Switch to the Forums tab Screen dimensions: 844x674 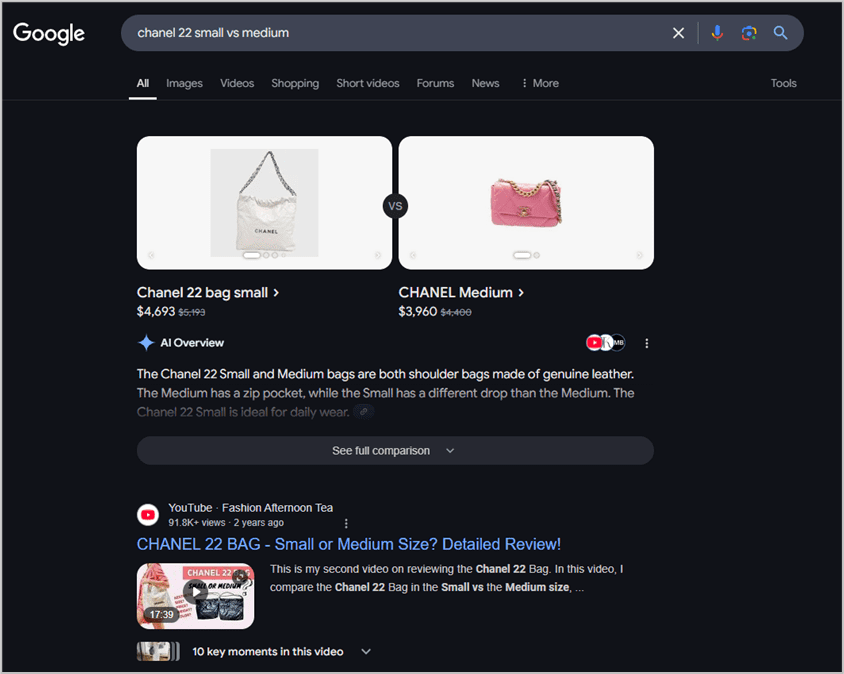[x=435, y=83]
